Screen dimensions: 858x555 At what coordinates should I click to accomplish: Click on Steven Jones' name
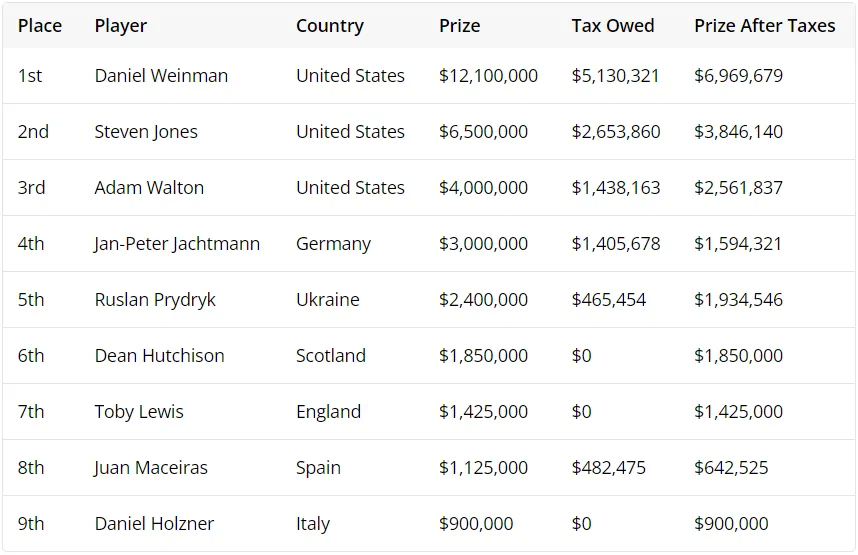coord(146,132)
